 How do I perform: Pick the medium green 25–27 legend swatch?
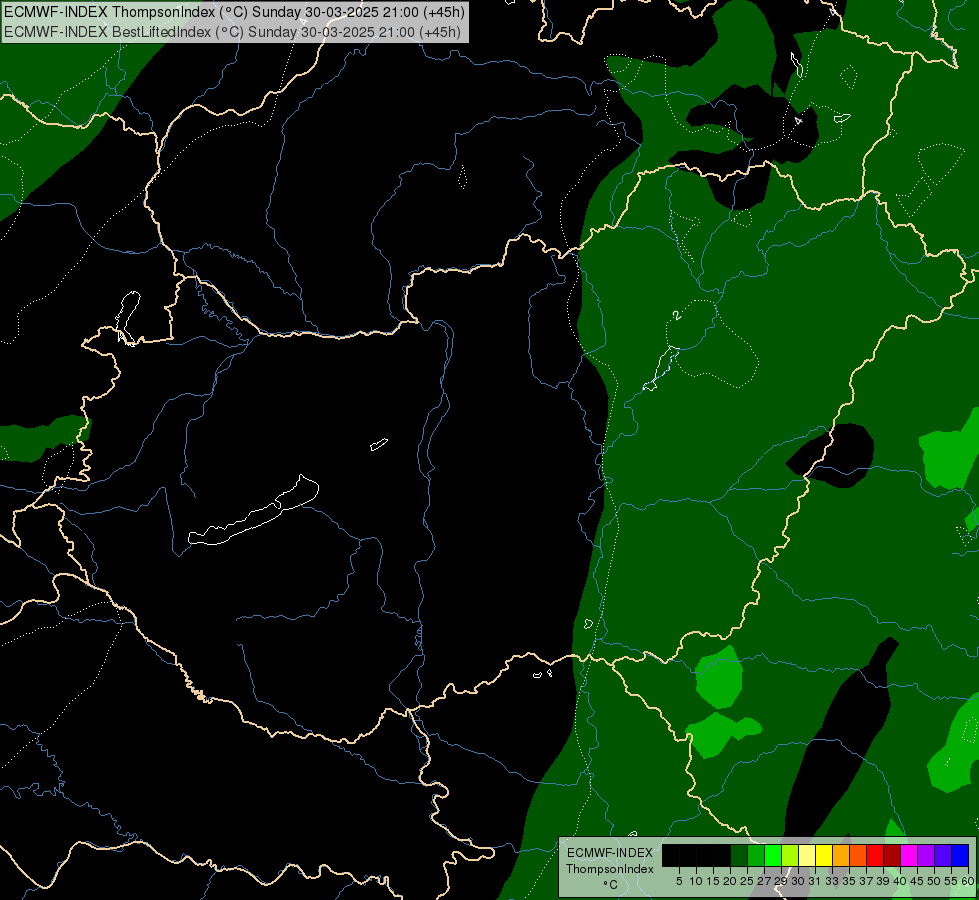click(755, 855)
